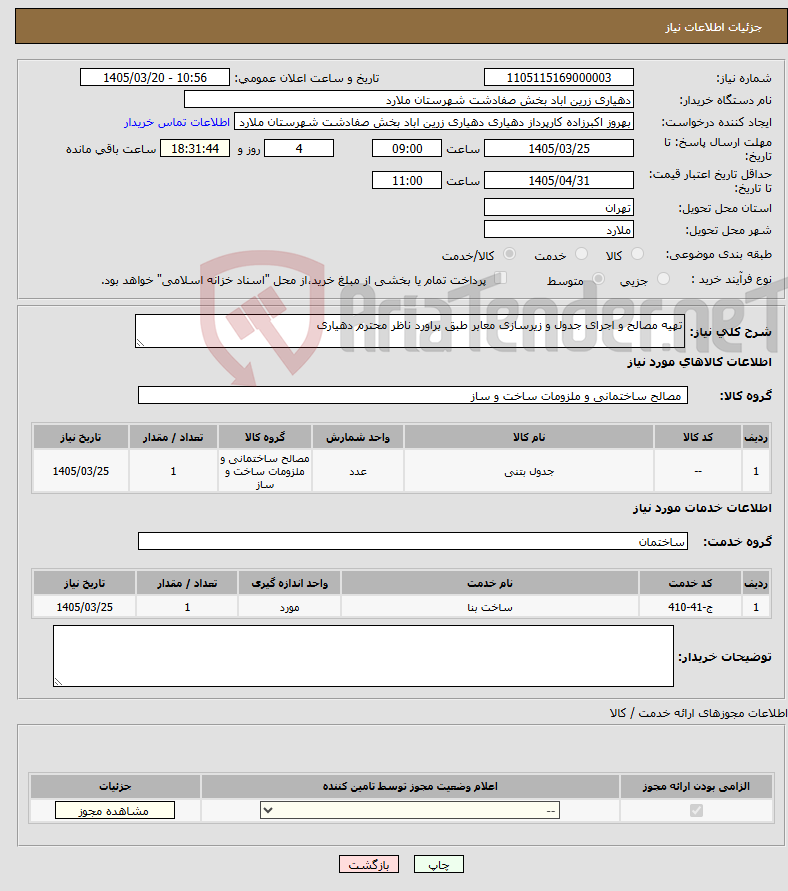788x891 pixels.
Task: Click the delivery city ملارد field
Action: pos(558,229)
